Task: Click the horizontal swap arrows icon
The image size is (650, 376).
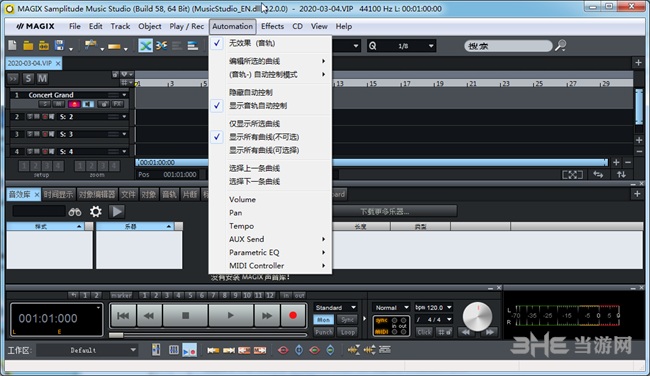Action: (598, 175)
